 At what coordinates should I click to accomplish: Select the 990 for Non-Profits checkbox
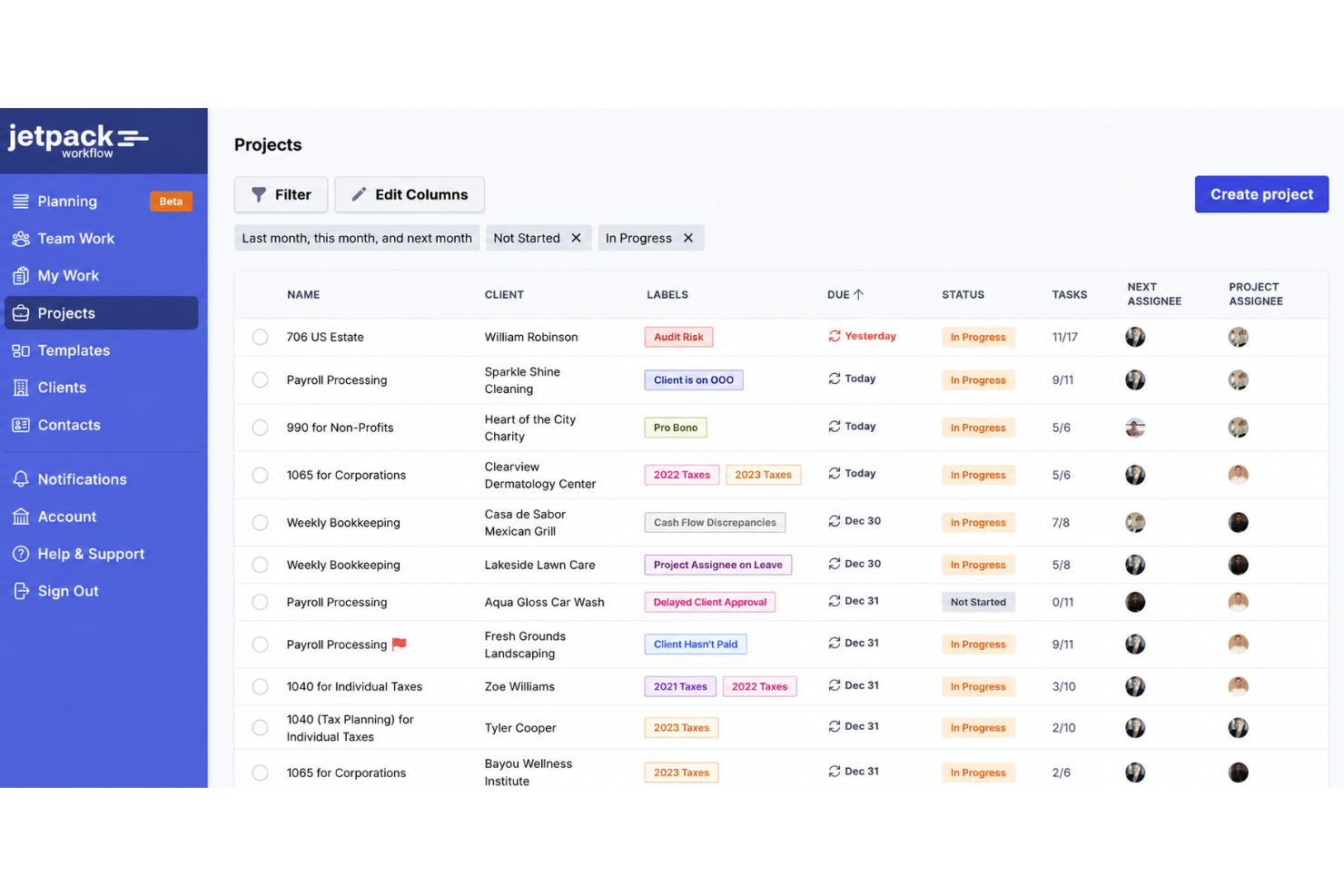click(261, 428)
